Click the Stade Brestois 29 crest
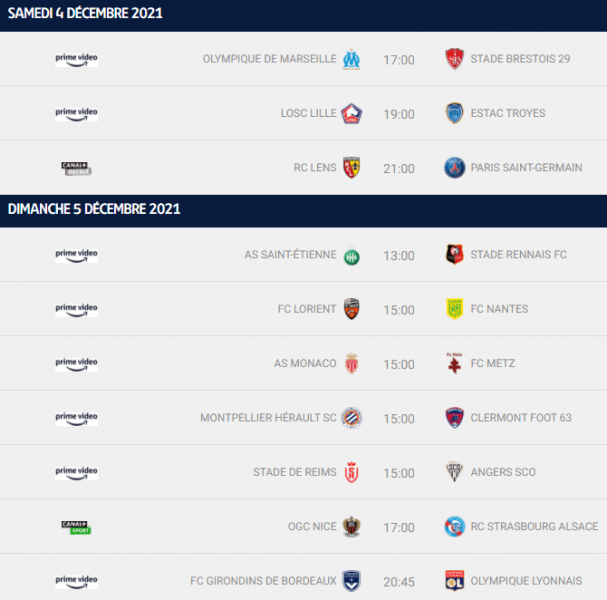 click(455, 59)
